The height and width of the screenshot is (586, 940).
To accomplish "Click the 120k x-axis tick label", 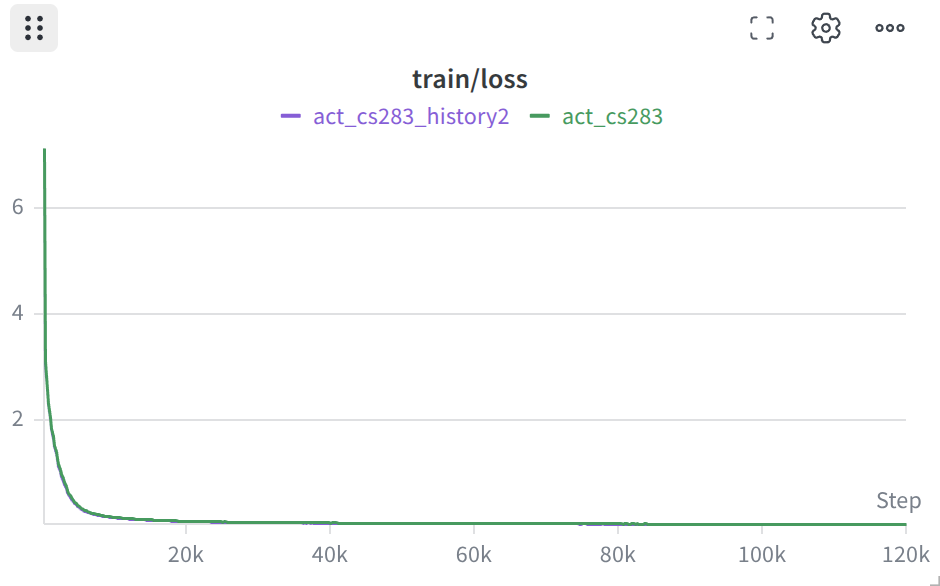I will coord(906,555).
